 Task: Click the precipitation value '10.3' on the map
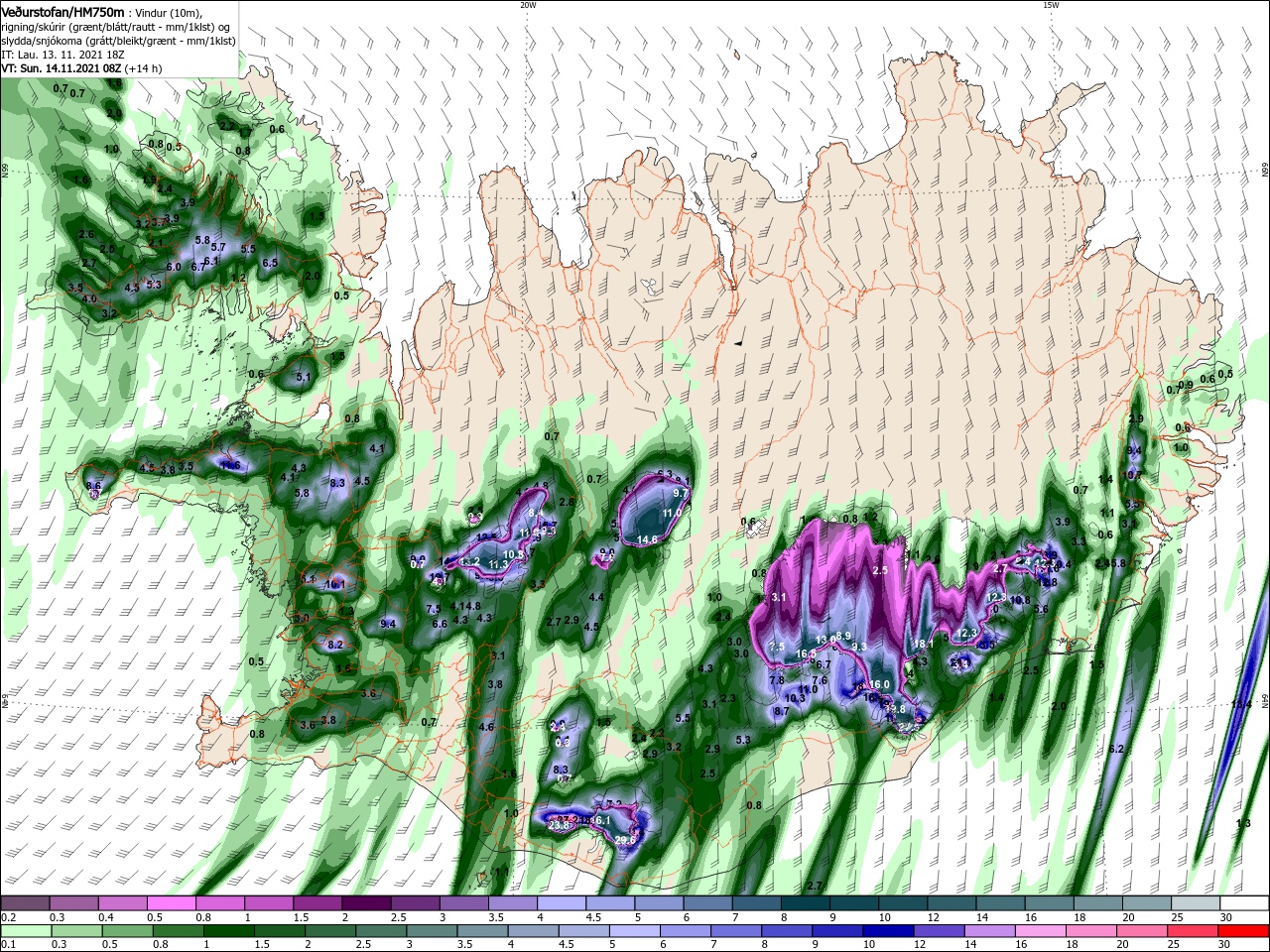(795, 698)
